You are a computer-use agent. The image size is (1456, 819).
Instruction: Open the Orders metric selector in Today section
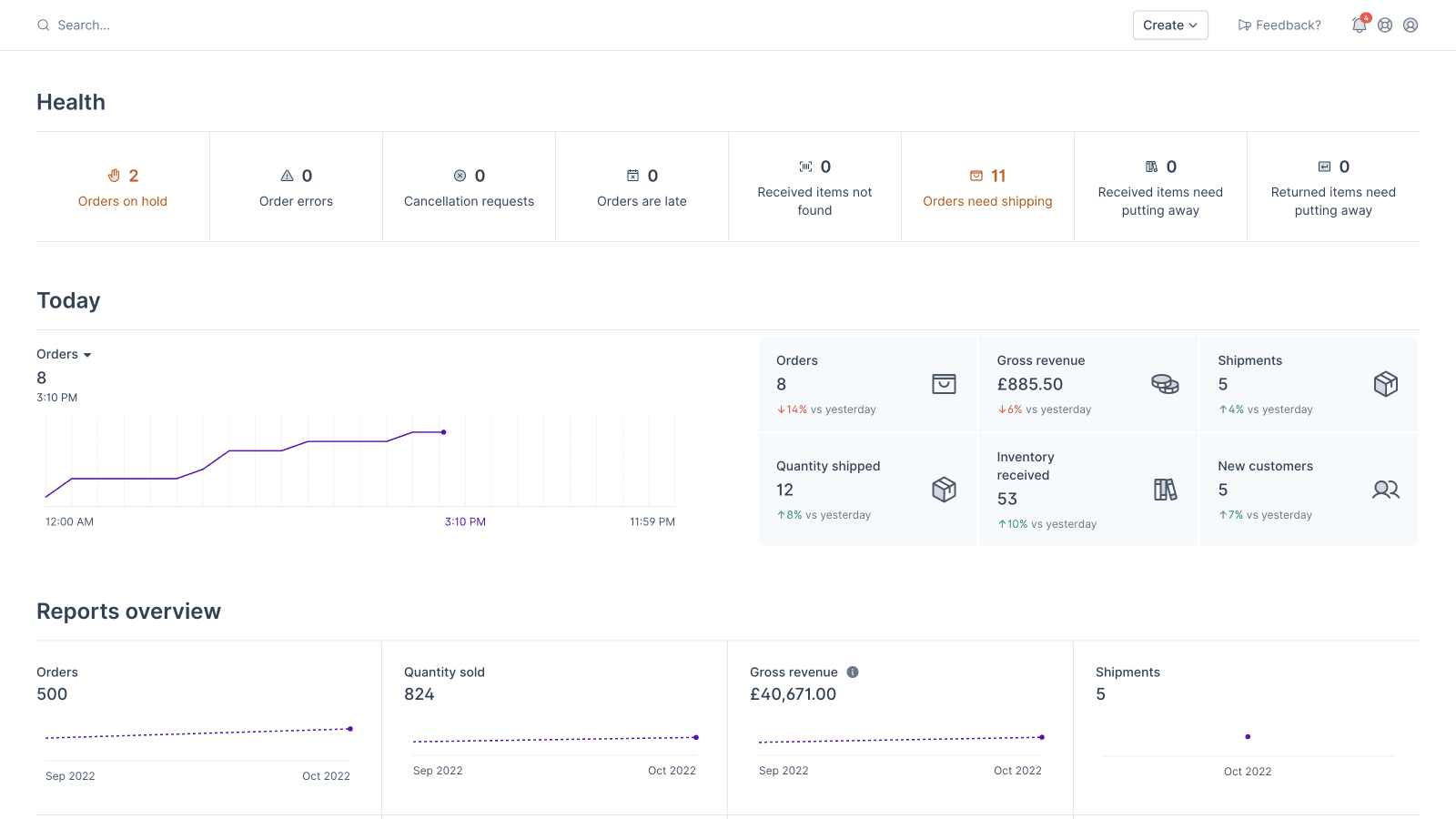click(x=63, y=354)
